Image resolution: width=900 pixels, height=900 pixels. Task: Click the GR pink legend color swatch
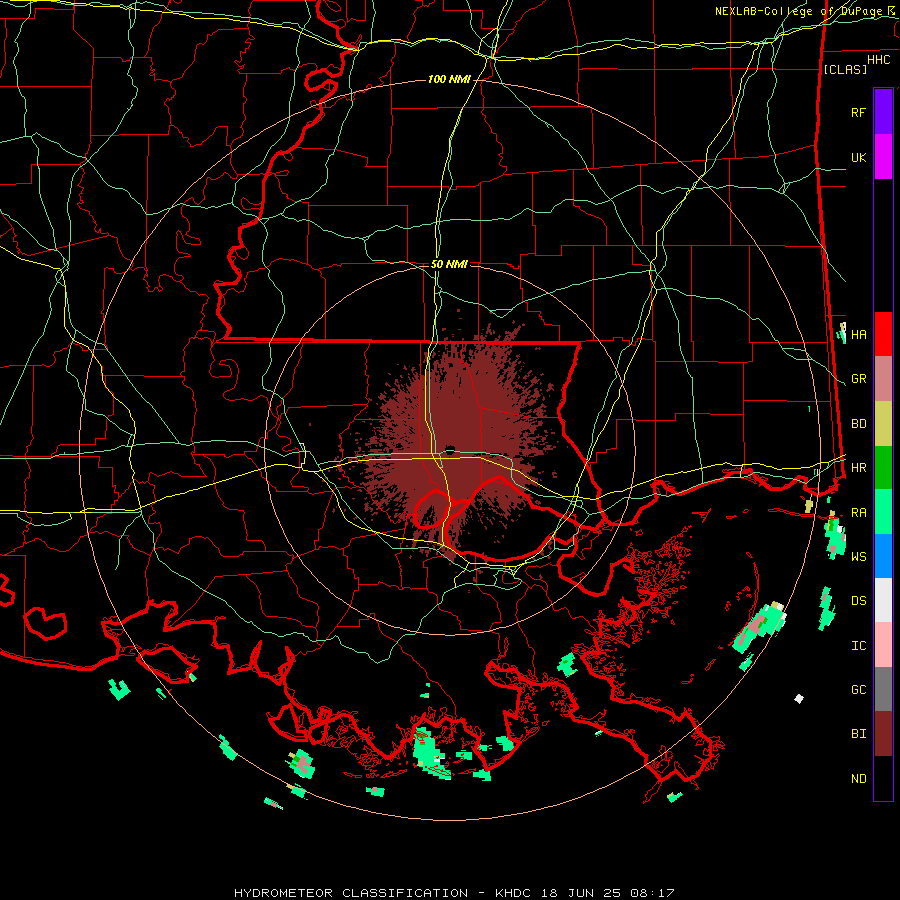coord(883,379)
